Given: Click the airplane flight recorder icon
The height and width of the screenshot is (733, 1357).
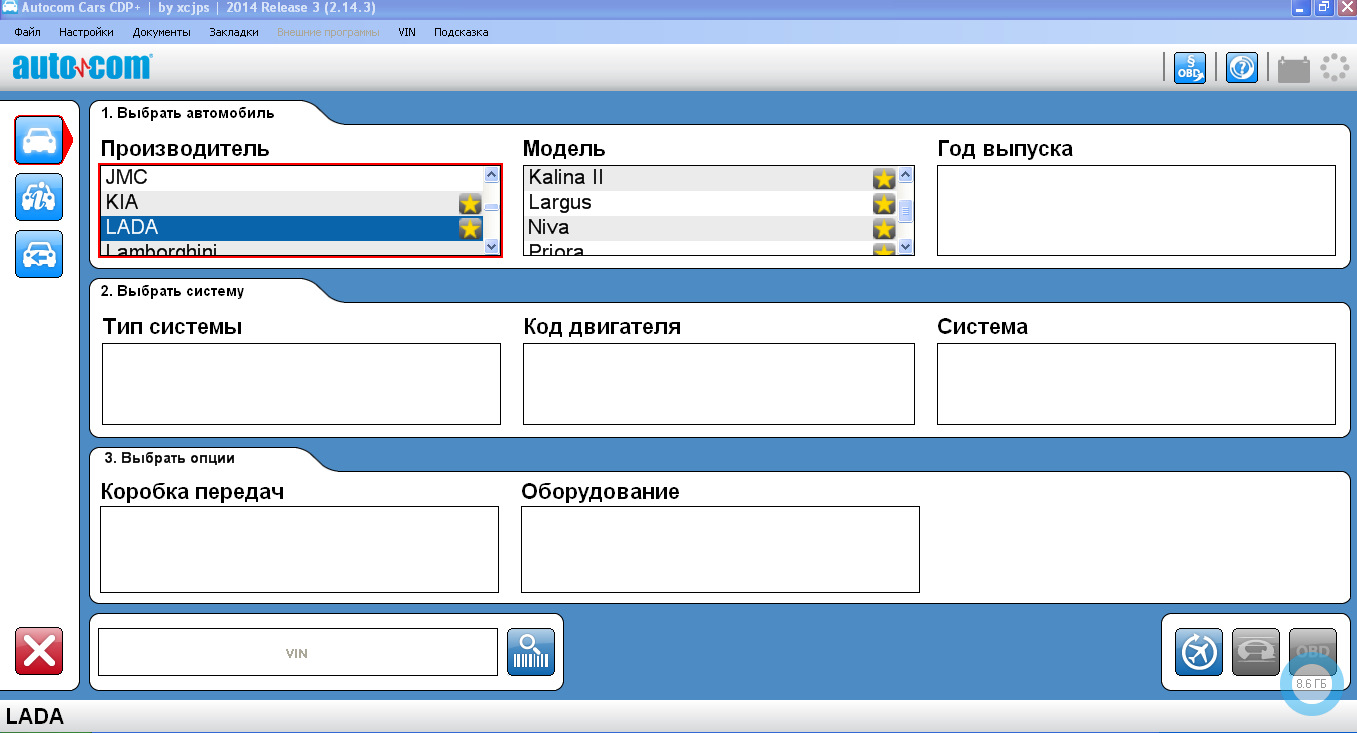Looking at the screenshot, I should (x=1199, y=652).
